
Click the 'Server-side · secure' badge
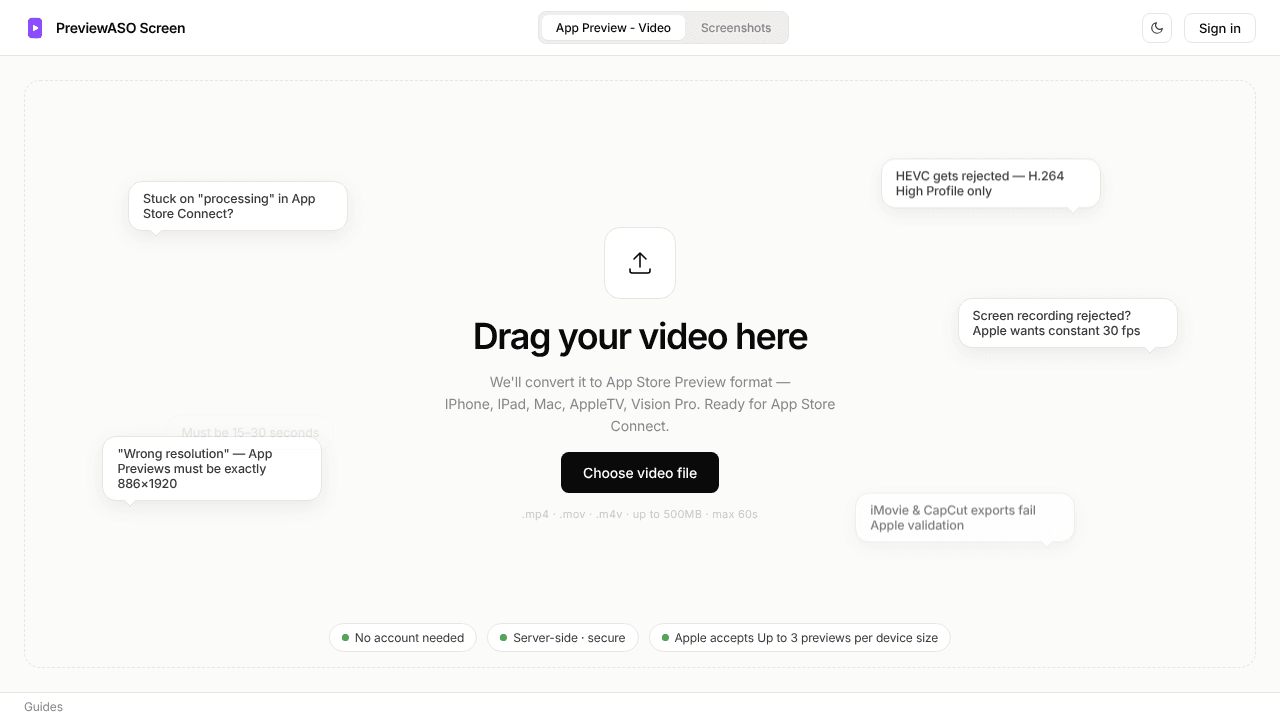563,638
